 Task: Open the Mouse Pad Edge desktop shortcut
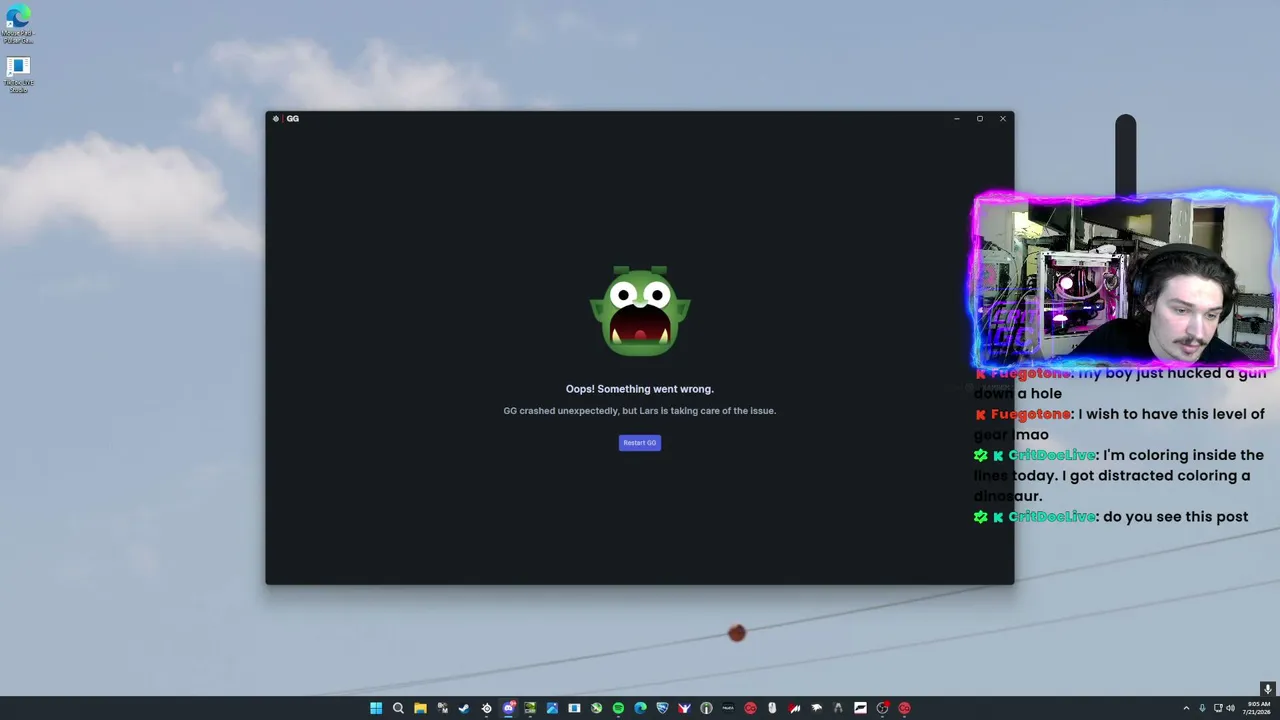click(18, 24)
